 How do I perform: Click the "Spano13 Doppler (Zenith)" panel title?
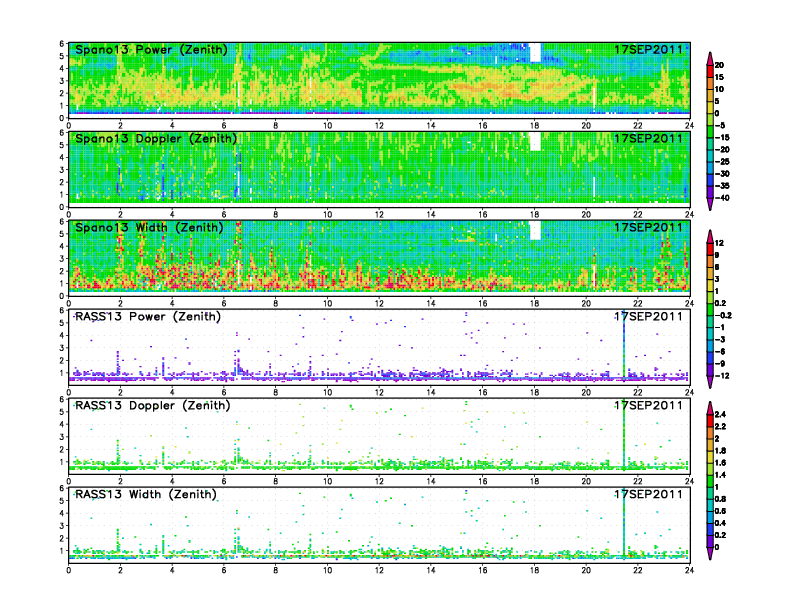156,139
